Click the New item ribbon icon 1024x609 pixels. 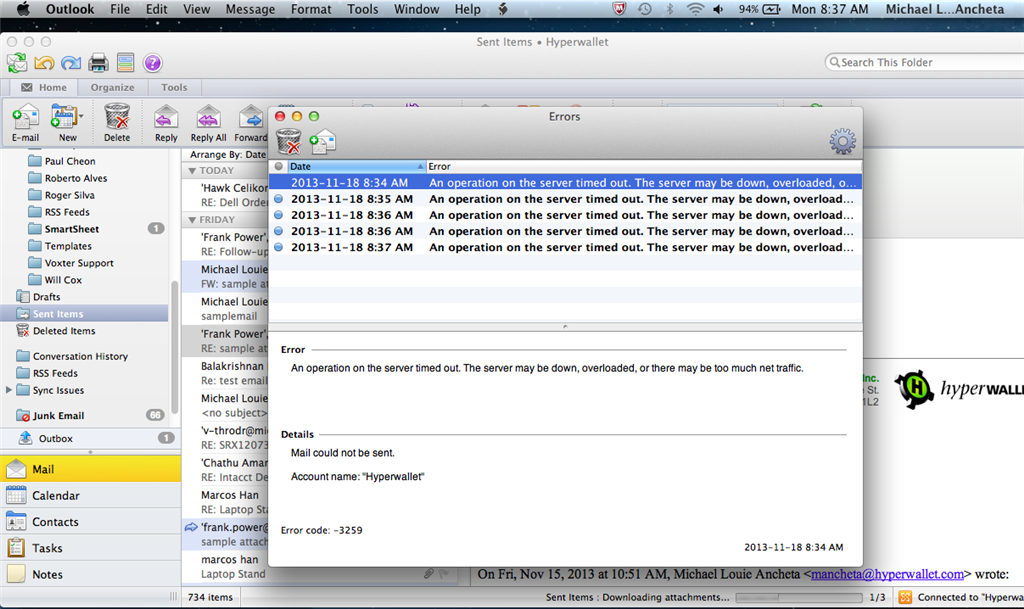click(63, 123)
